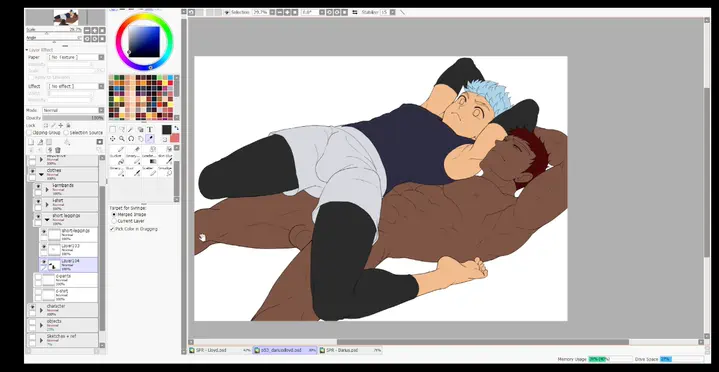Viewport: 719px width, 372px height.
Task: Select the Eyedropper color picker tool
Action: pos(149,139)
